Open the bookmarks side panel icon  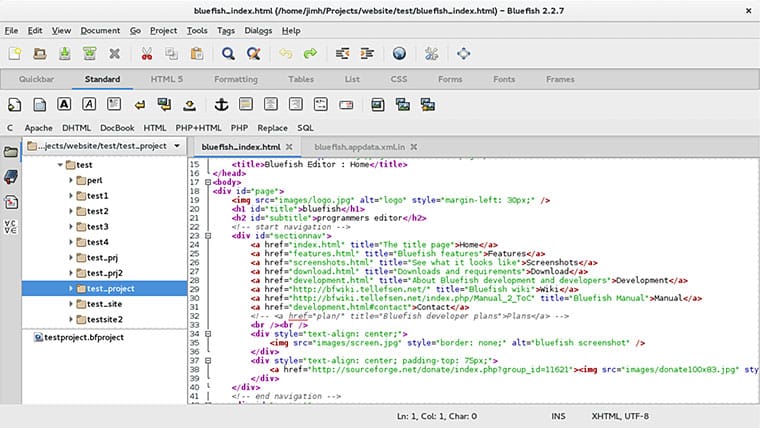coord(11,176)
